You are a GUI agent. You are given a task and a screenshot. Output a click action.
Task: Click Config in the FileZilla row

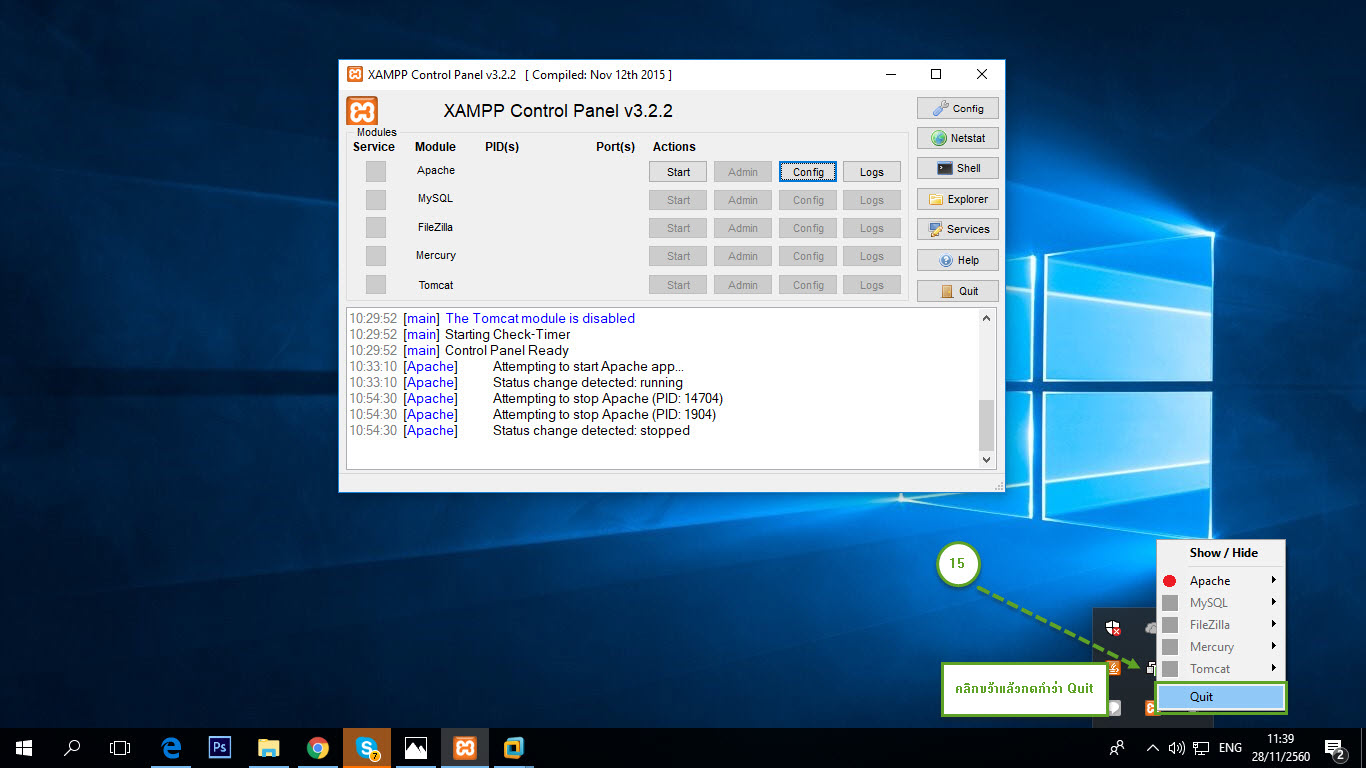[x=808, y=228]
